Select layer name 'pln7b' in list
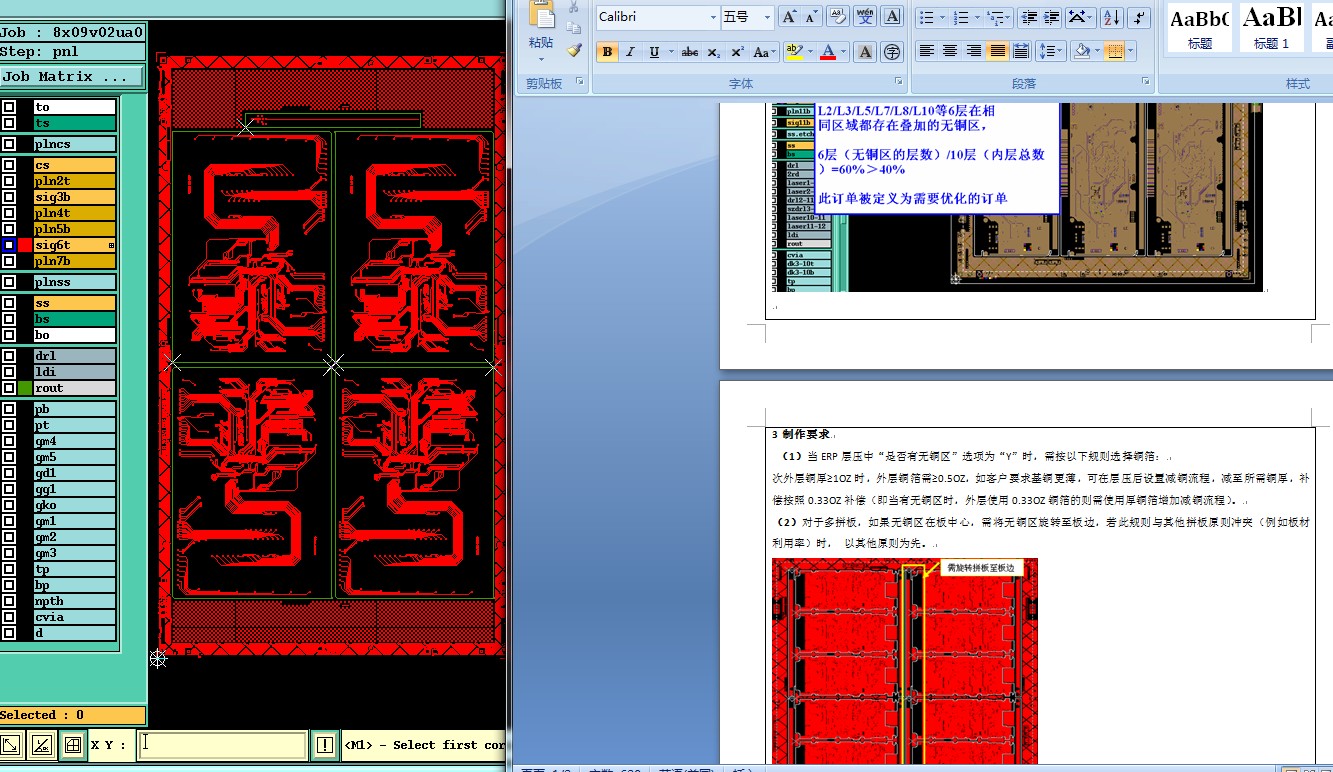1333x772 pixels. [x=74, y=261]
